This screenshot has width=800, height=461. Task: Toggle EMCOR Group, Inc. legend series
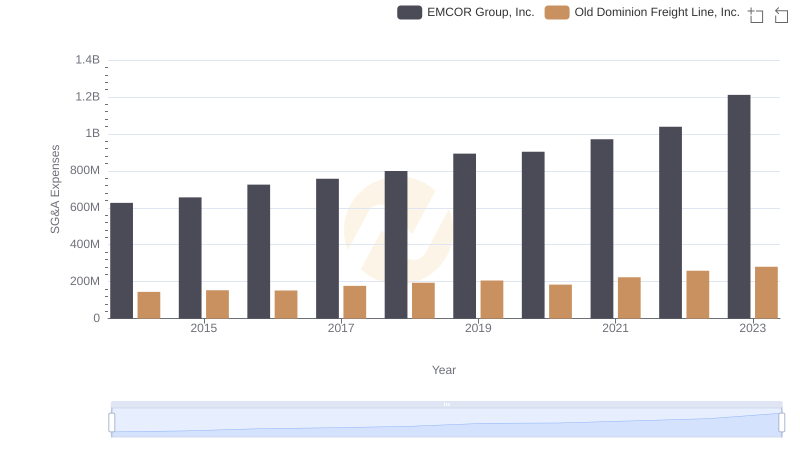click(466, 12)
